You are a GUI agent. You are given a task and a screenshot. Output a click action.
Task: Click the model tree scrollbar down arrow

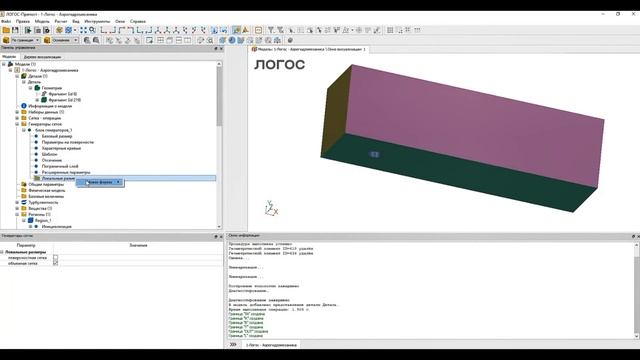(219, 227)
